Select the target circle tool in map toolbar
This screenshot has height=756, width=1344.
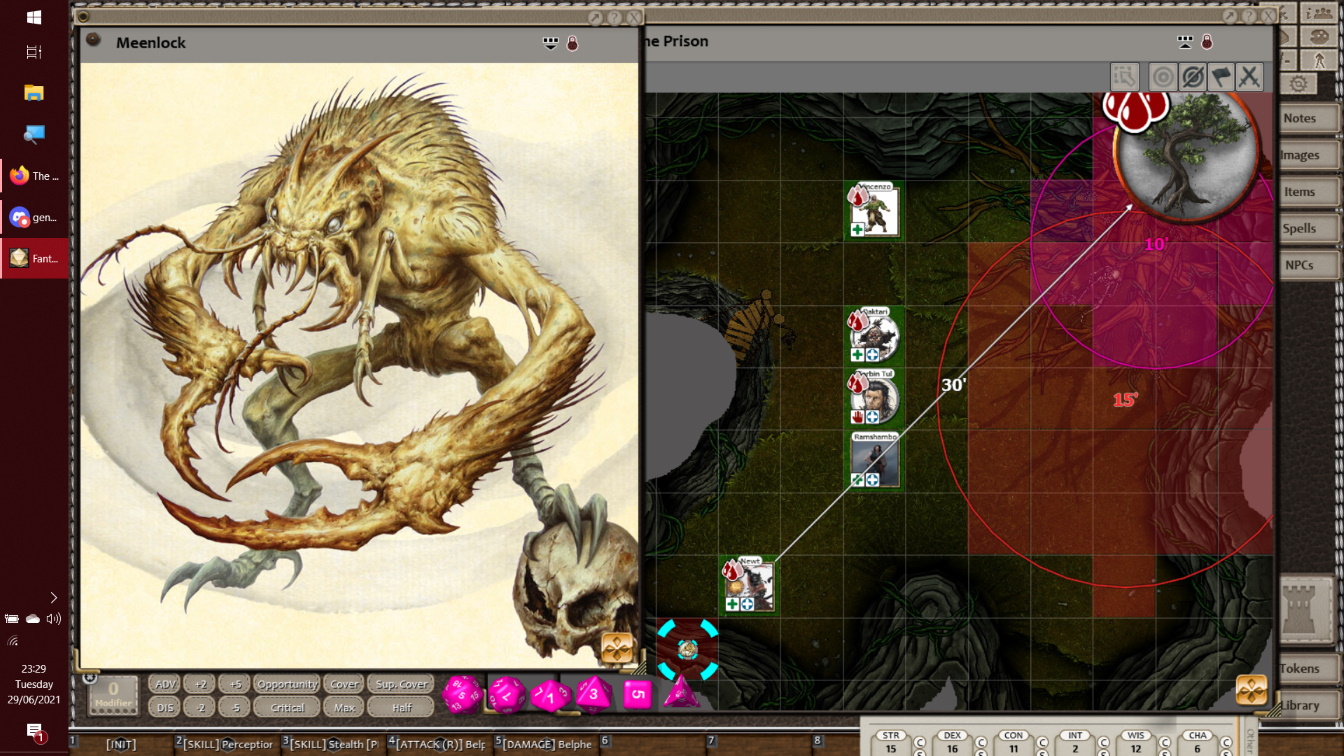[x=1162, y=77]
